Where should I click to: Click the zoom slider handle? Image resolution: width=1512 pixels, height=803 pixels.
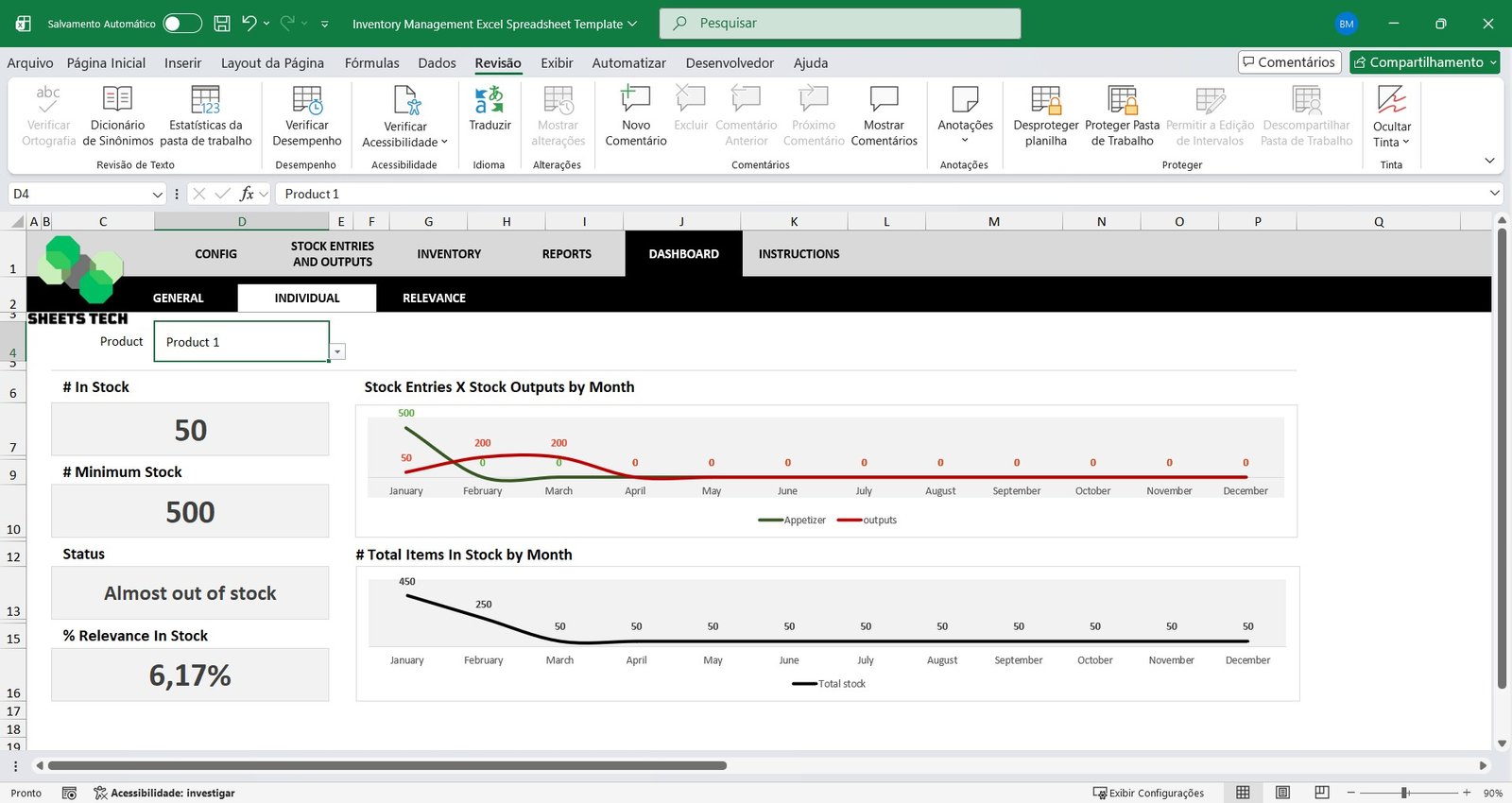1405,793
